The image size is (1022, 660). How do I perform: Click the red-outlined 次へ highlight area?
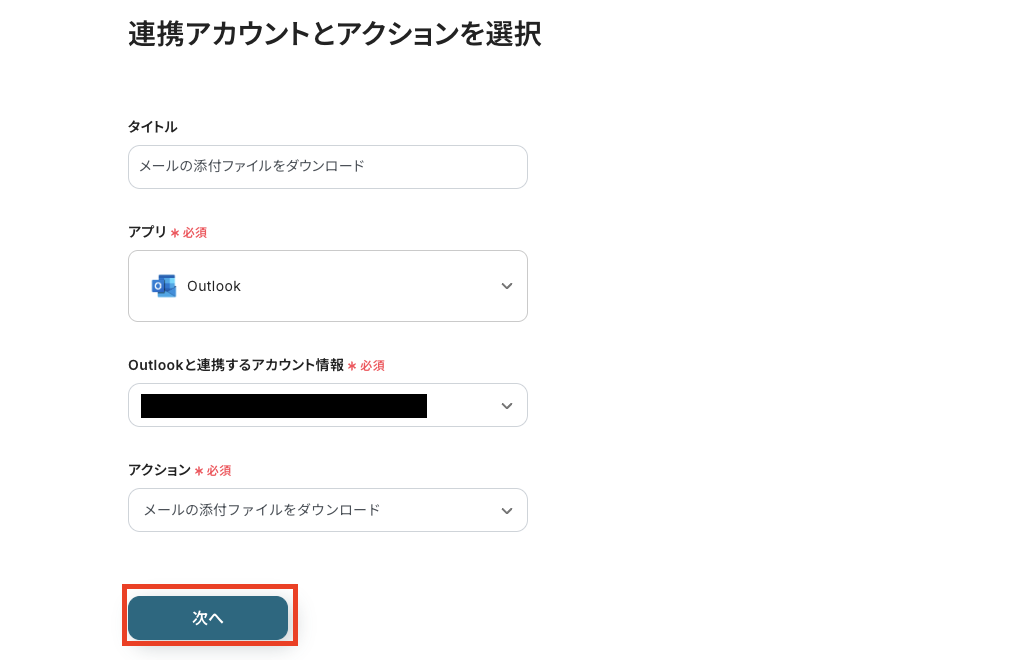208,617
